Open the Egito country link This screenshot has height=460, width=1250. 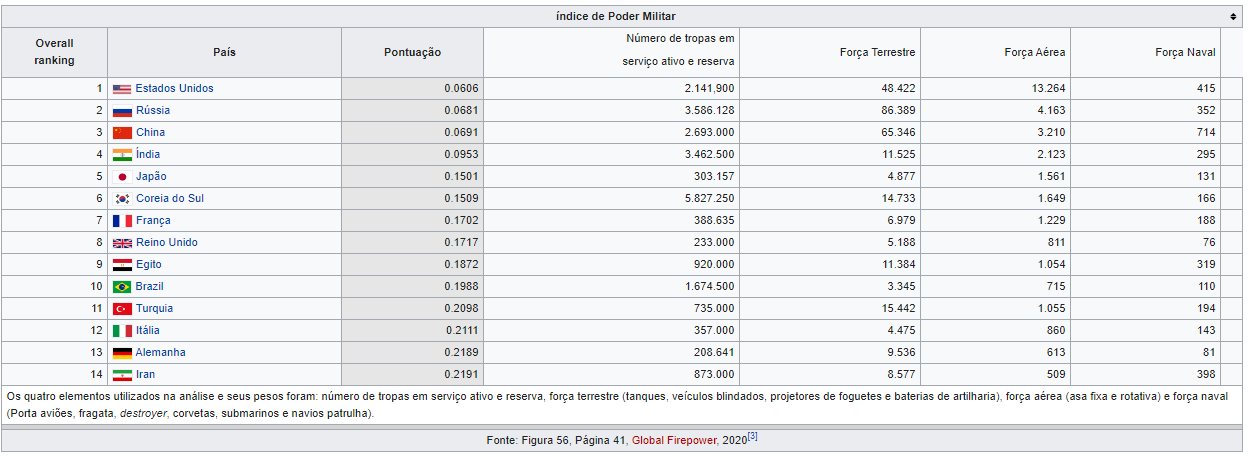[148, 264]
